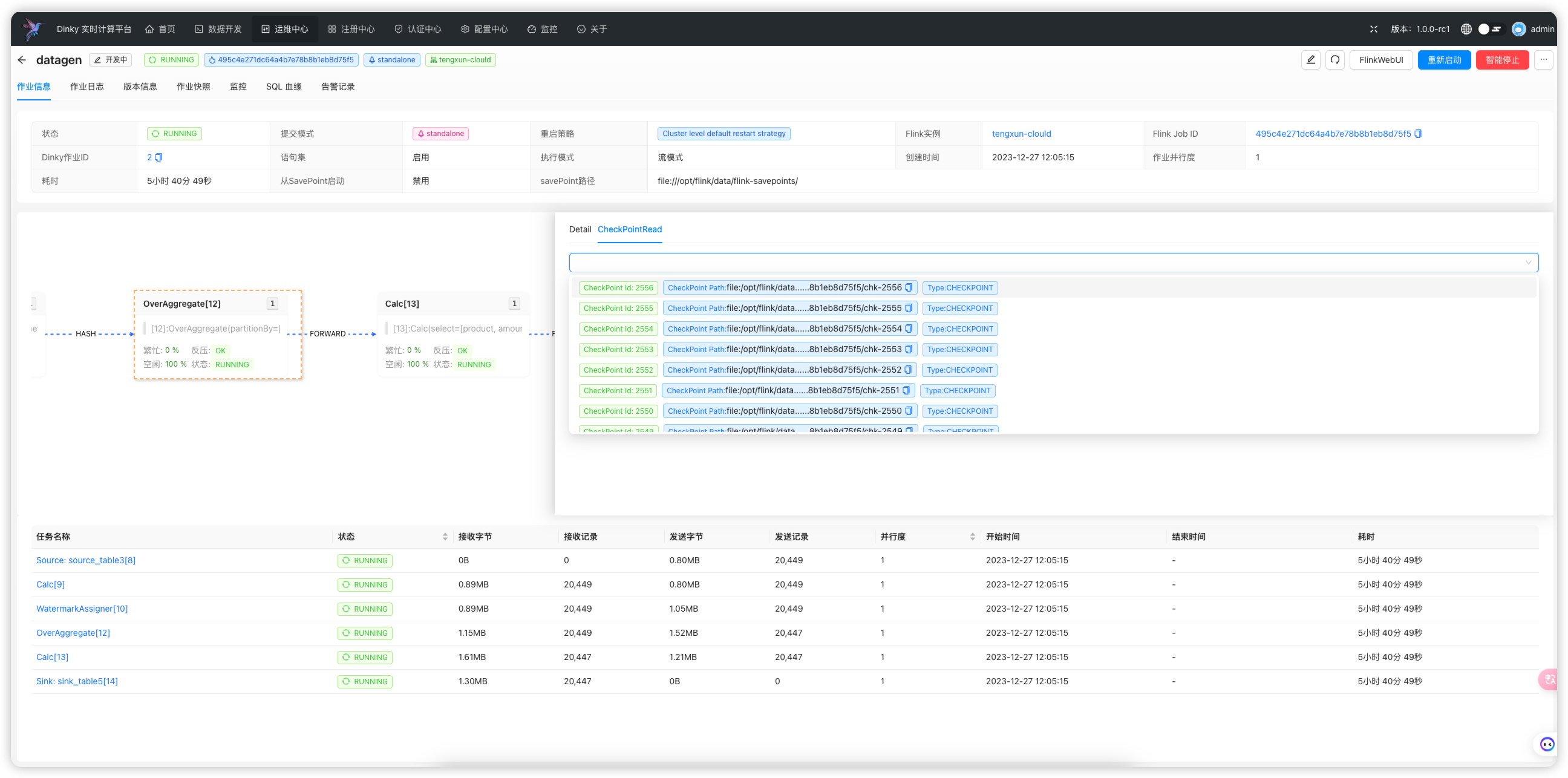Click the refresh job icon button

pyautogui.click(x=1335, y=60)
